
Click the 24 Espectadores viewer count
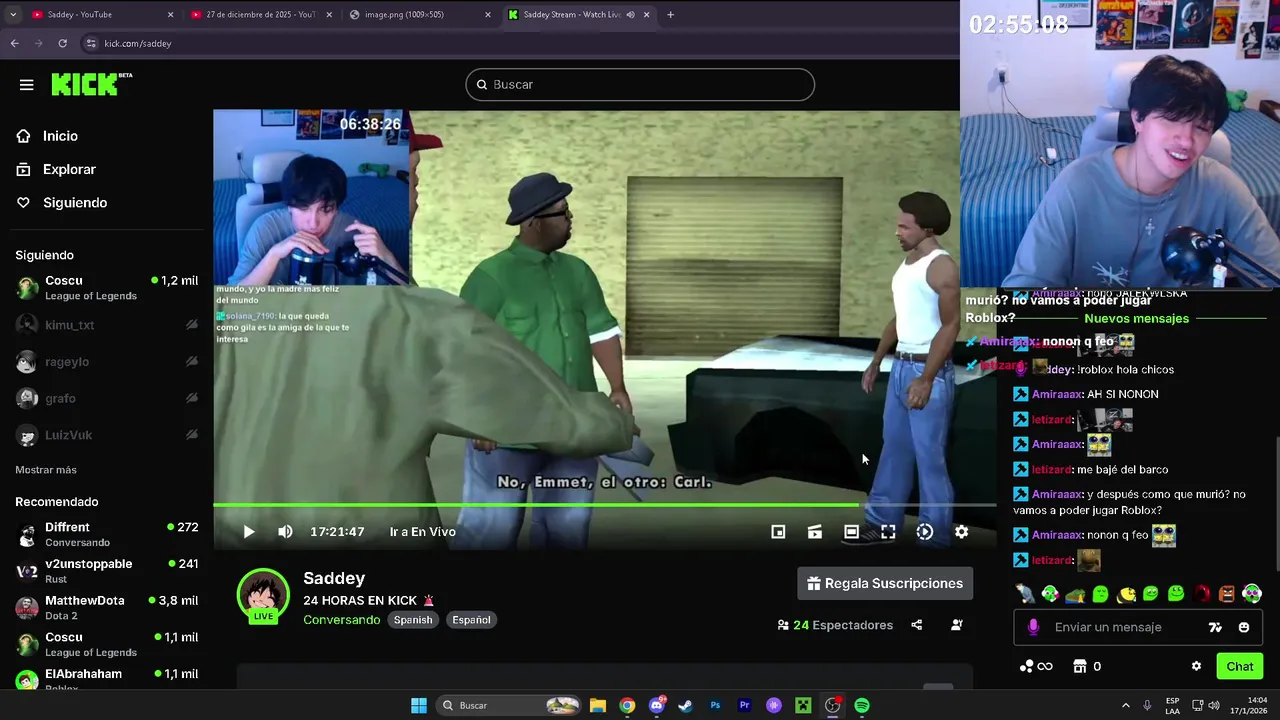point(835,625)
